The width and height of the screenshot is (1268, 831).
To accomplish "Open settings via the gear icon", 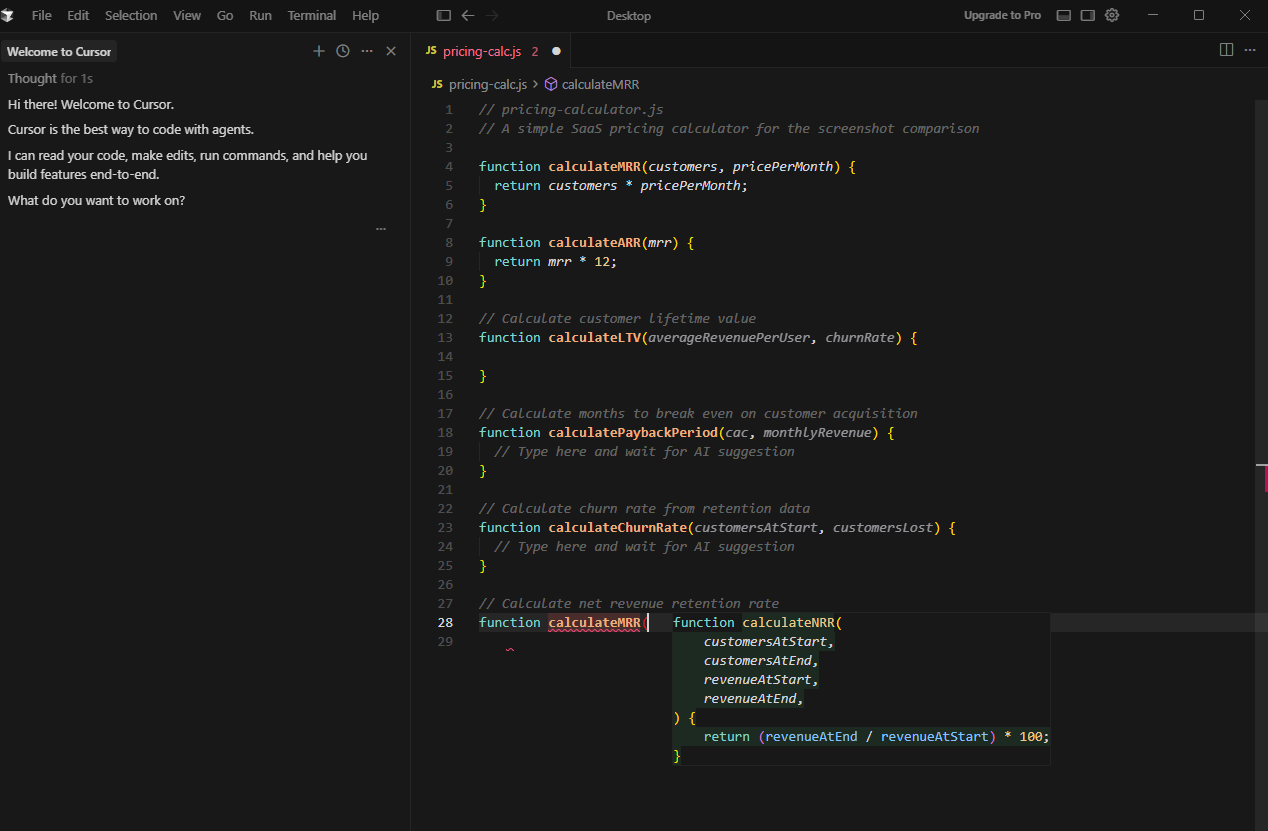I will (1112, 15).
